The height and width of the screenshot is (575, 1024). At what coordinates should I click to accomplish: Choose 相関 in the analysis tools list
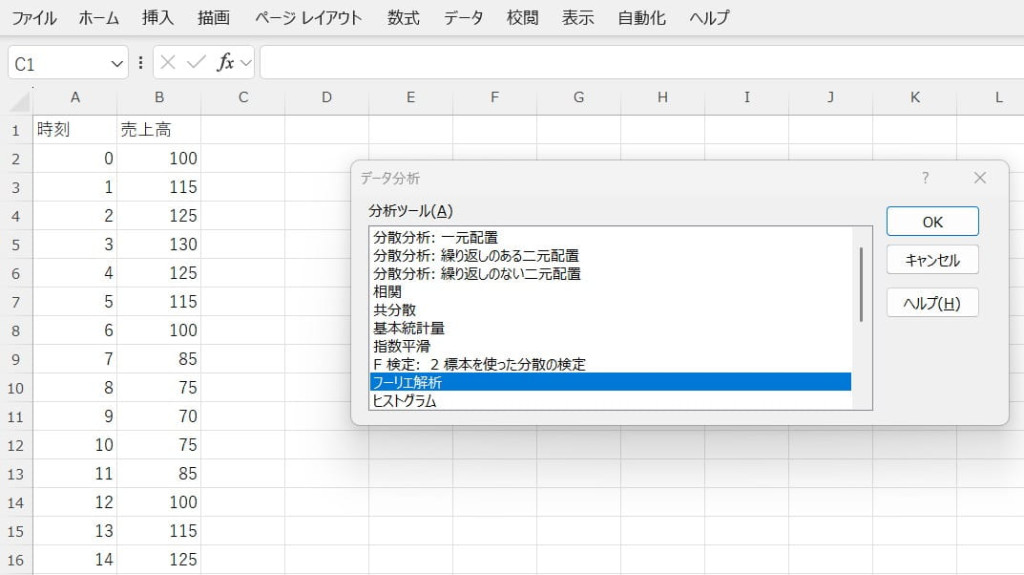coord(386,292)
